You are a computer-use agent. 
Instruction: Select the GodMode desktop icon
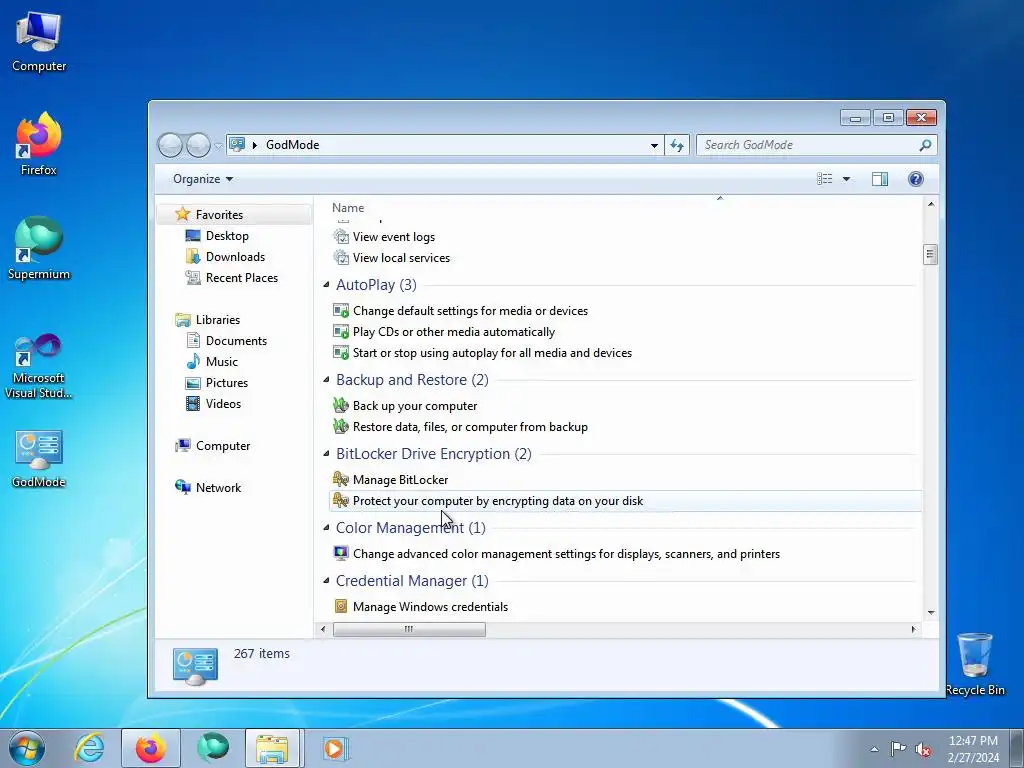coord(39,458)
